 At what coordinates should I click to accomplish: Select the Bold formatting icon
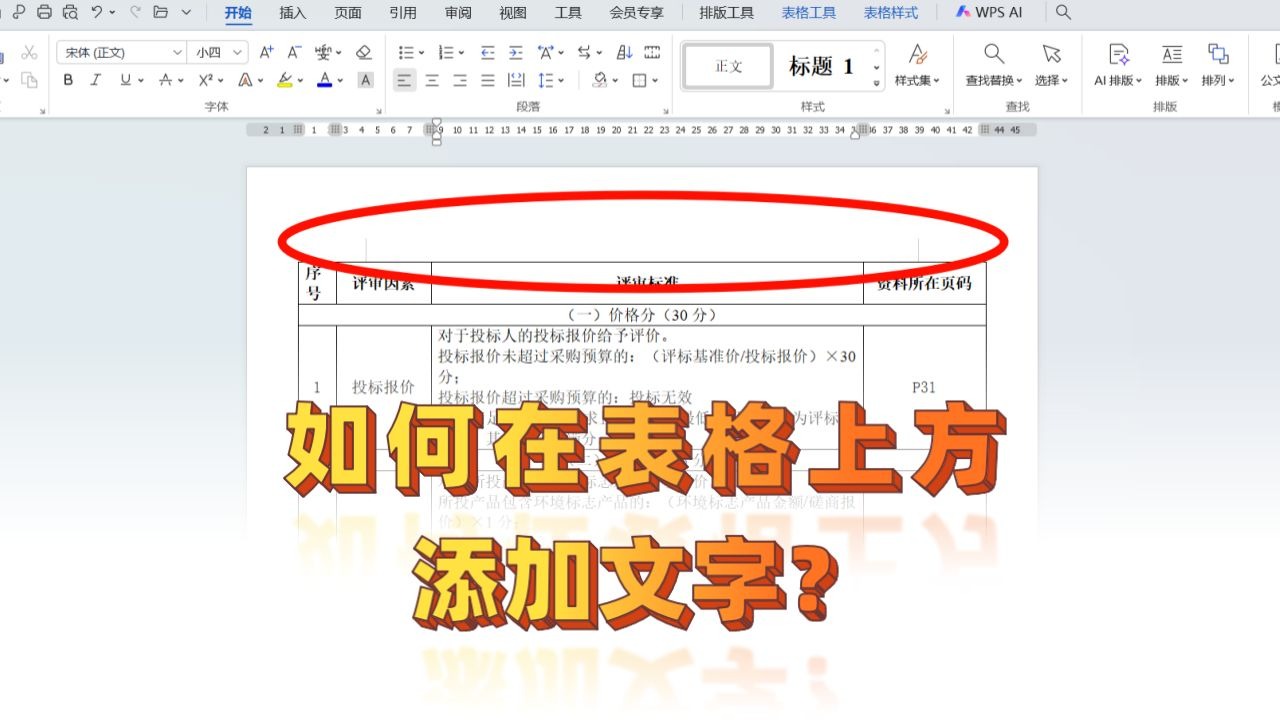coord(69,79)
